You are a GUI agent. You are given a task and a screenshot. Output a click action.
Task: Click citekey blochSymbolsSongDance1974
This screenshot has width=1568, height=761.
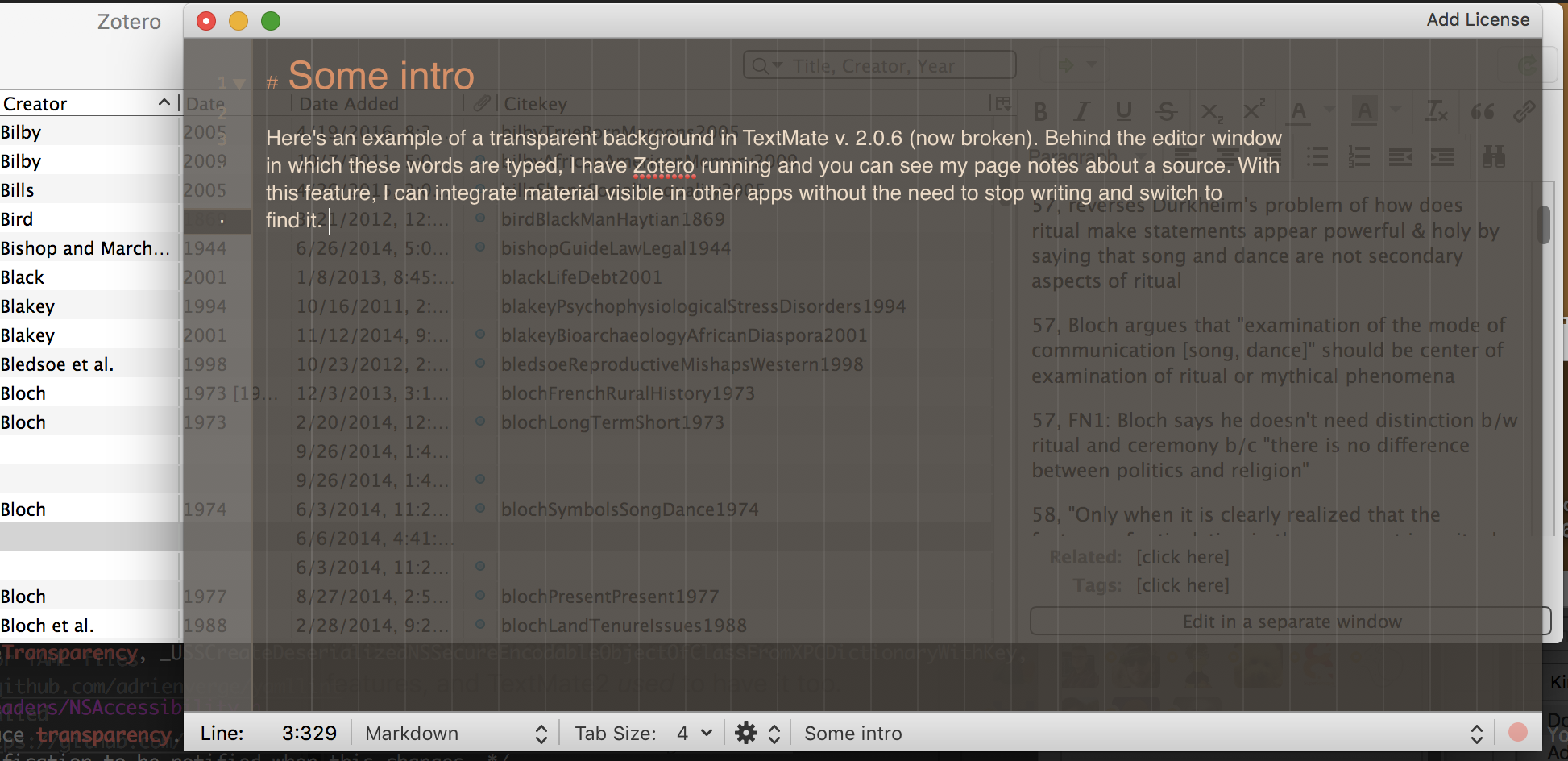629,509
